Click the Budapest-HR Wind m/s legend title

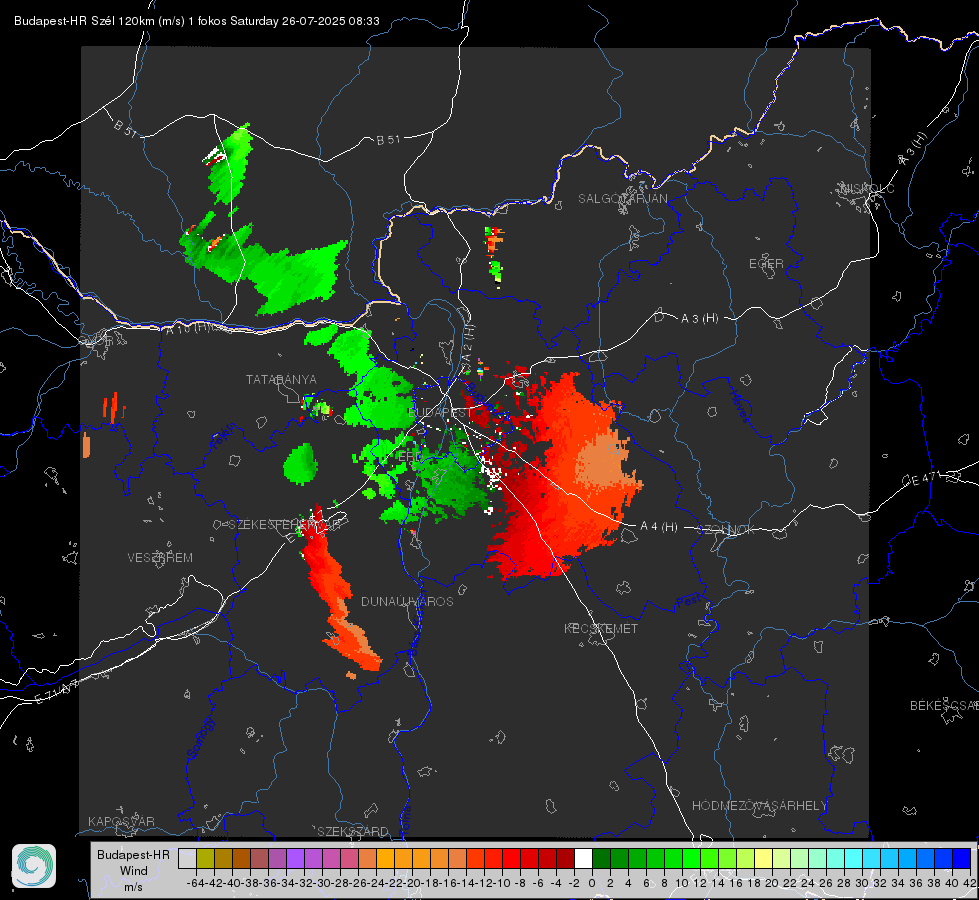coord(133,870)
